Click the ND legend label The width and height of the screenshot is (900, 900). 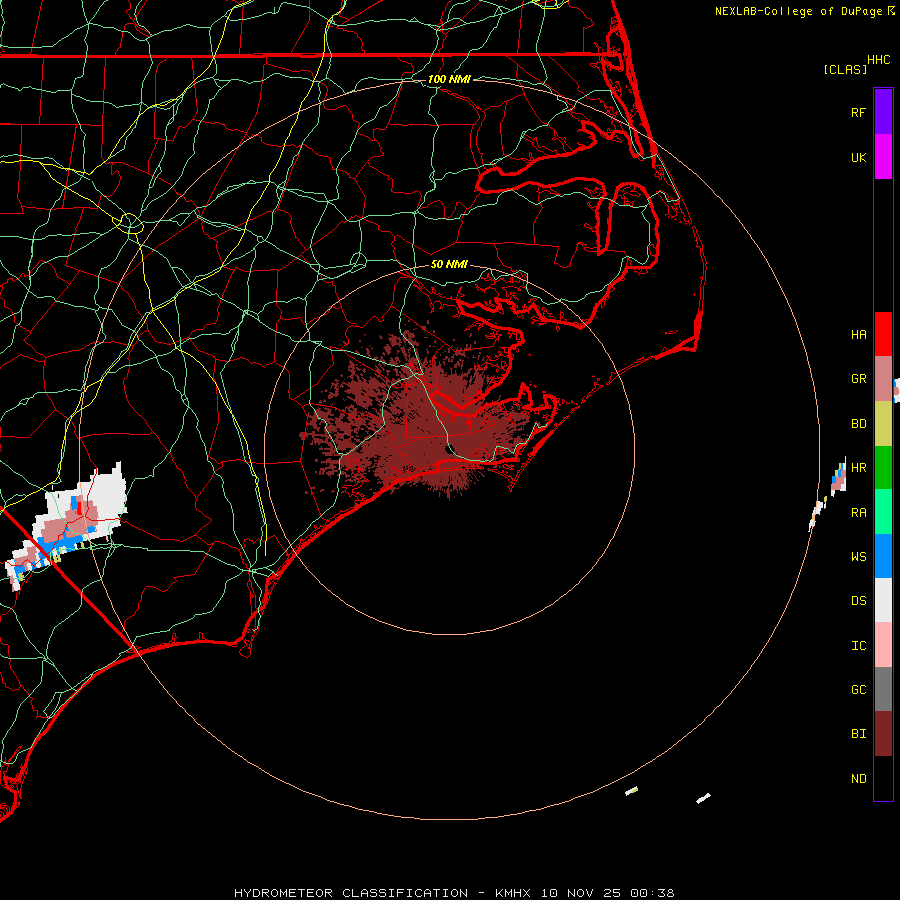pyautogui.click(x=858, y=779)
